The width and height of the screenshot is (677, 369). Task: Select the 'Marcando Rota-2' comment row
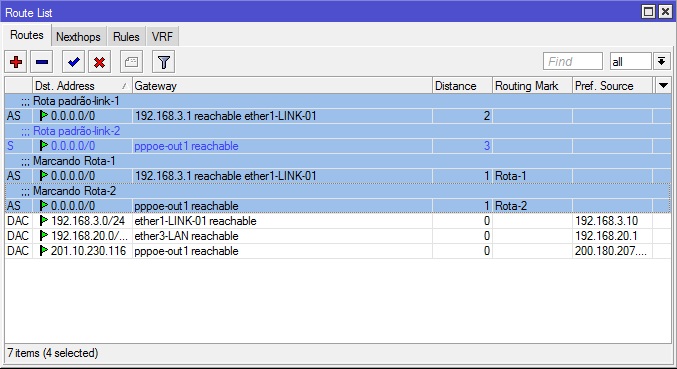(338, 191)
